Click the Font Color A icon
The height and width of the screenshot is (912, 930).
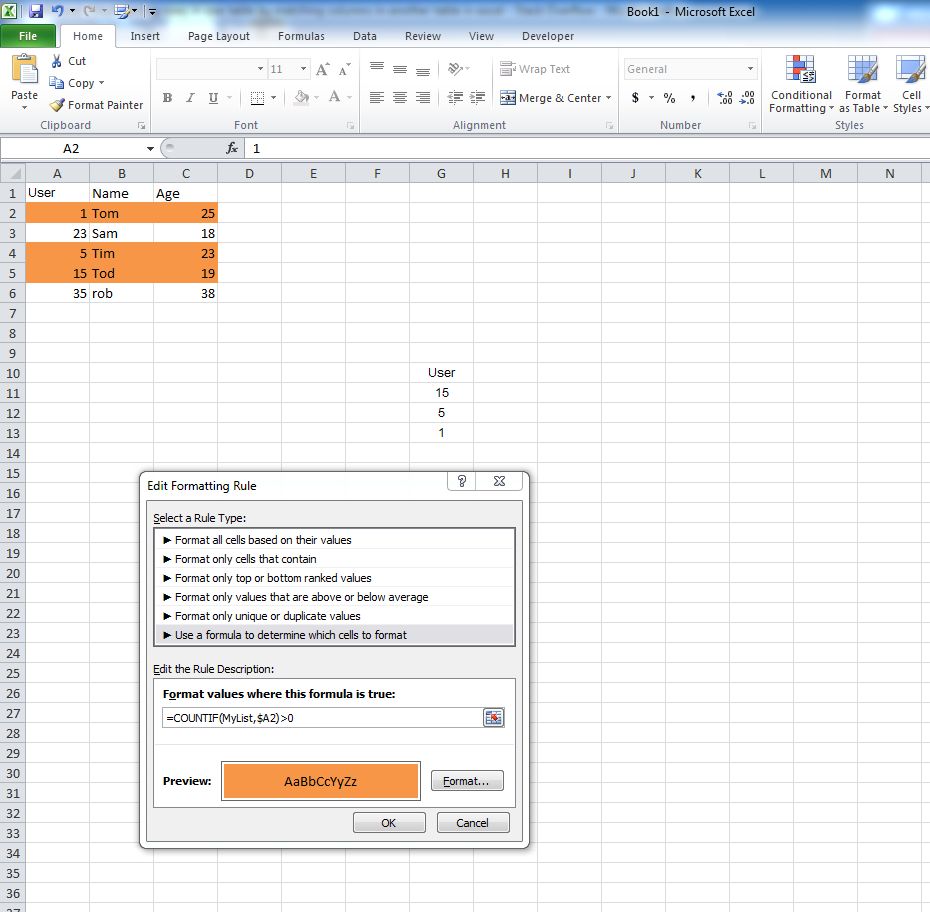tap(335, 97)
